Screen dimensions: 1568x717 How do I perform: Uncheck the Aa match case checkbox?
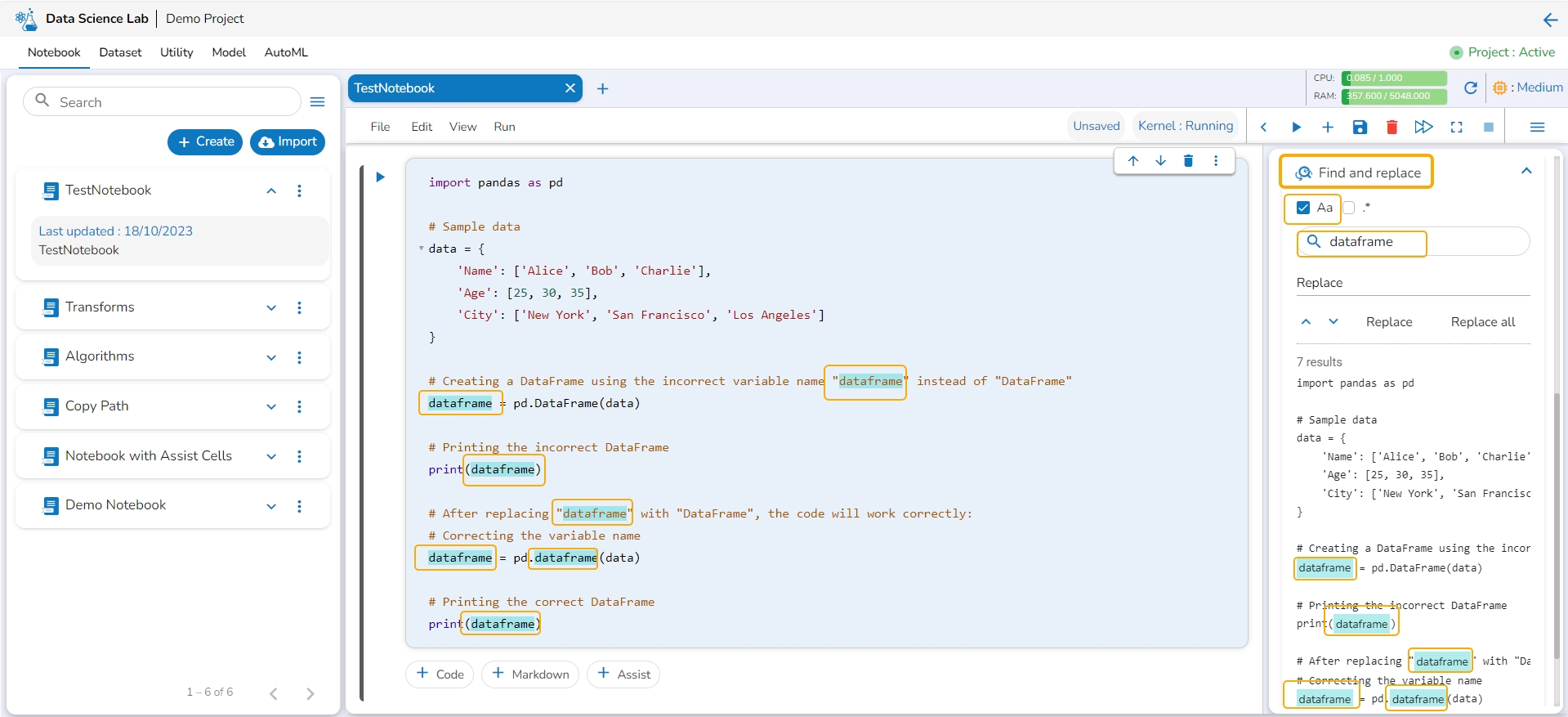(x=1303, y=208)
